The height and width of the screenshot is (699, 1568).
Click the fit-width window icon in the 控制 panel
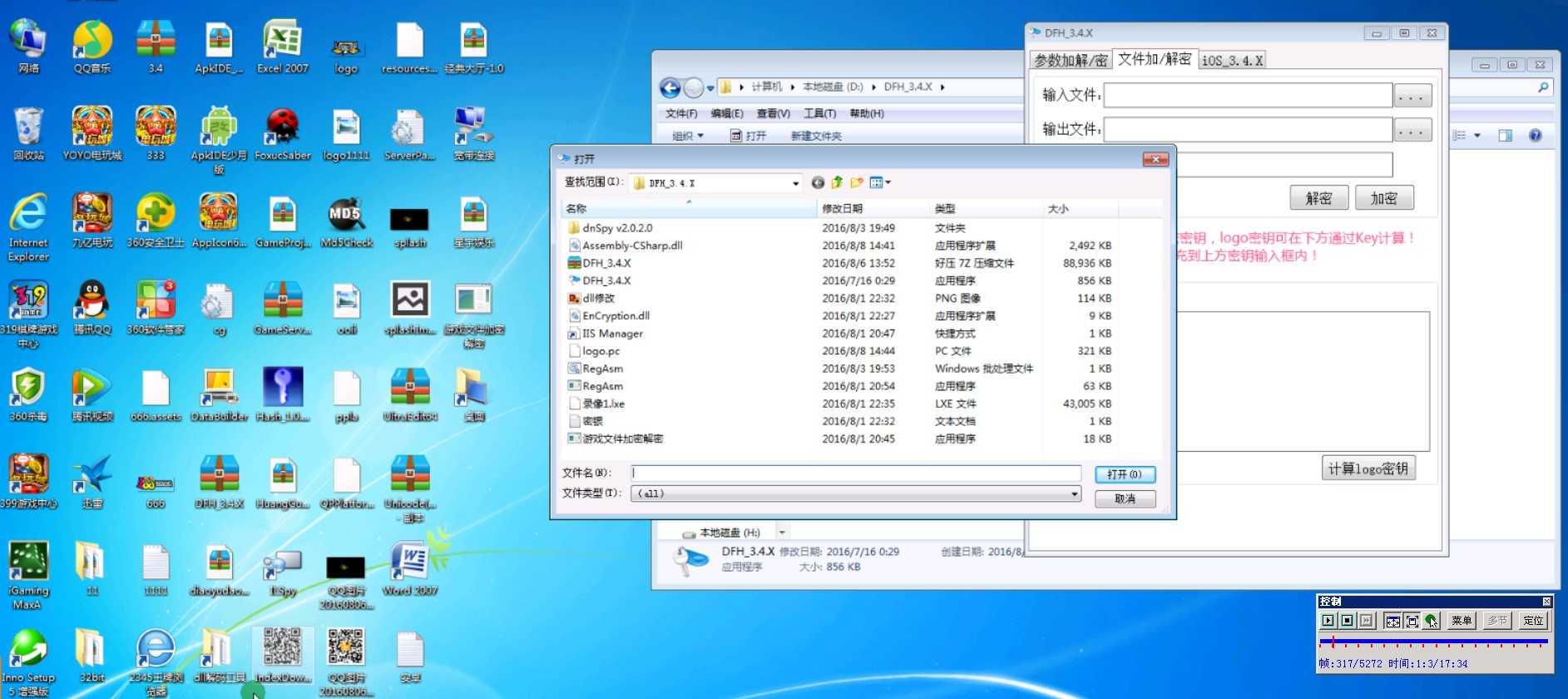[x=1392, y=621]
